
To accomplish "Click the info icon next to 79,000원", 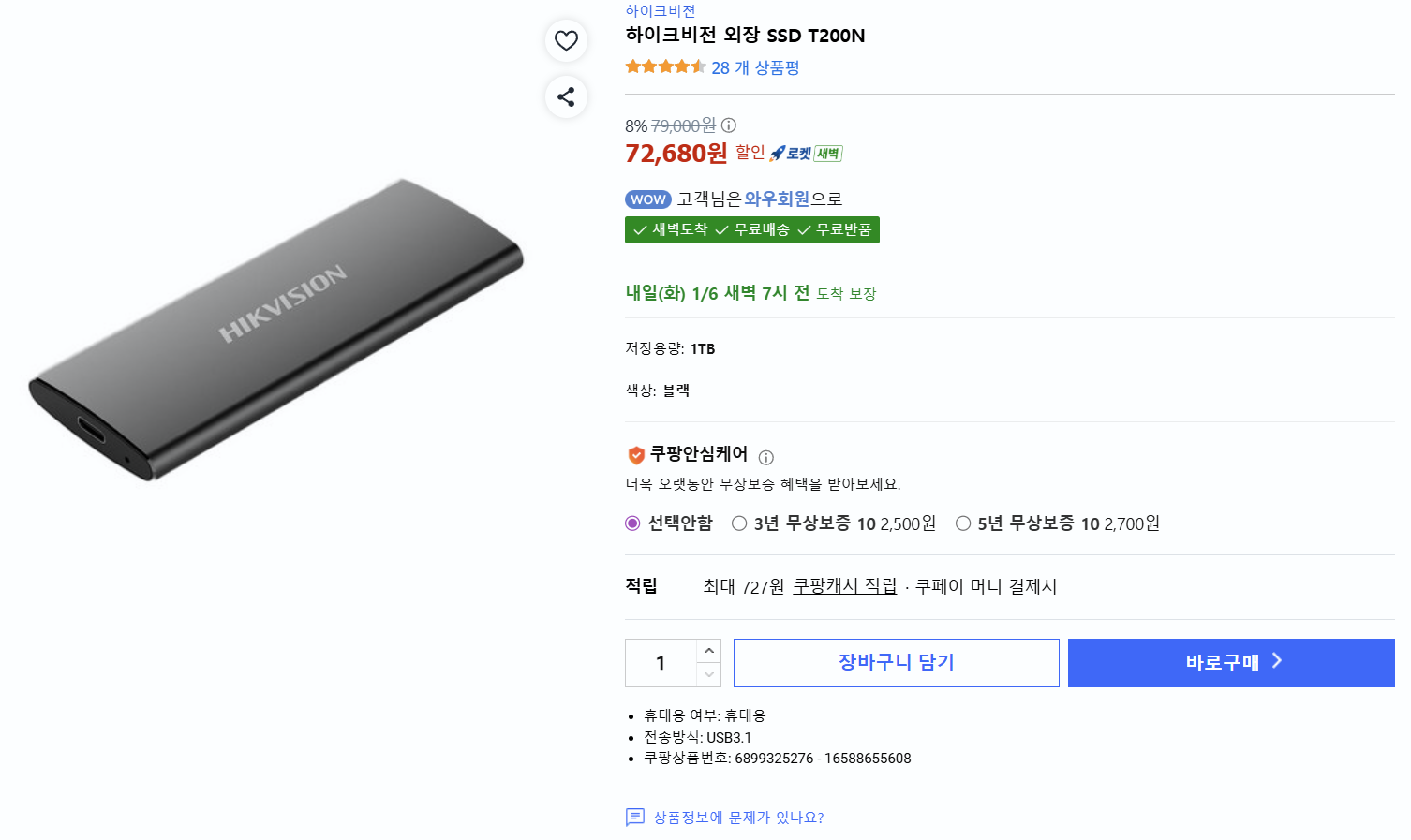I will [x=728, y=125].
